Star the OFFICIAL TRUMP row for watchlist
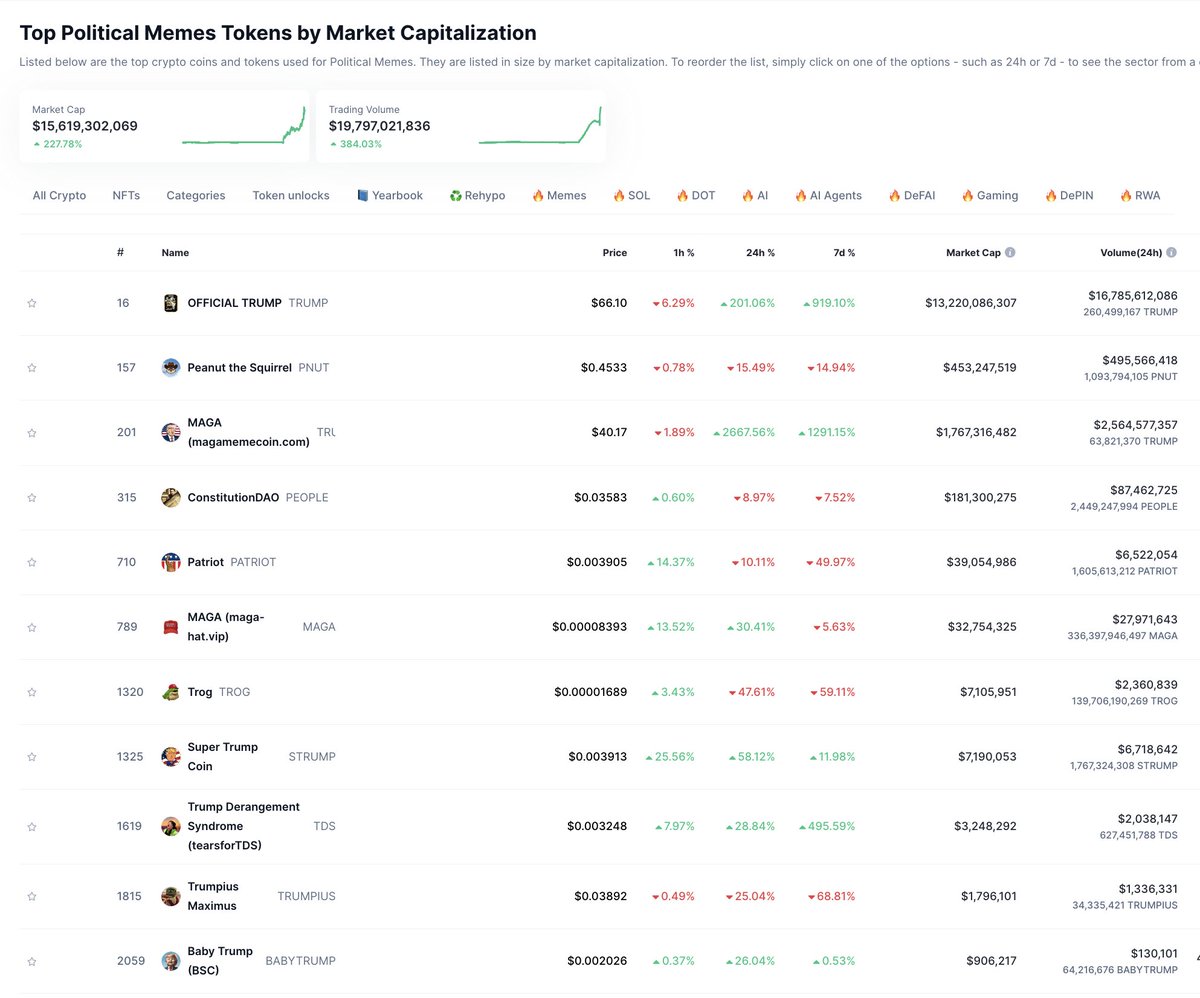Screen dimensions: 1200x998 click(32, 303)
